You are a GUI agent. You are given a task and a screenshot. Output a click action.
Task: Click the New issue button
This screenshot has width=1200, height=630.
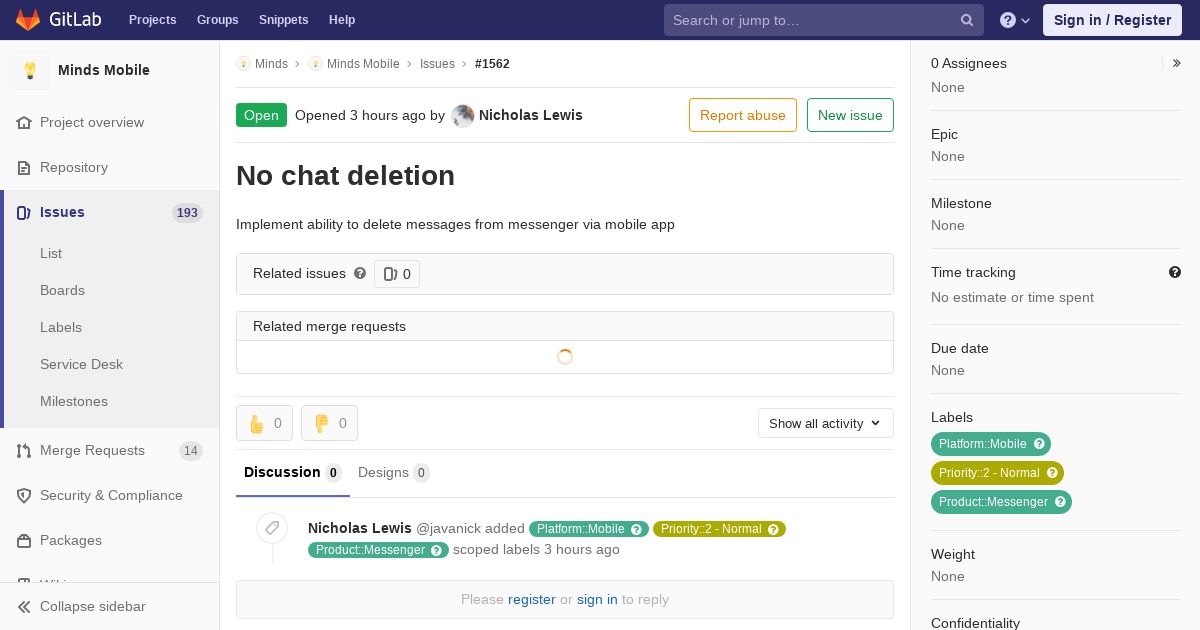tap(850, 115)
